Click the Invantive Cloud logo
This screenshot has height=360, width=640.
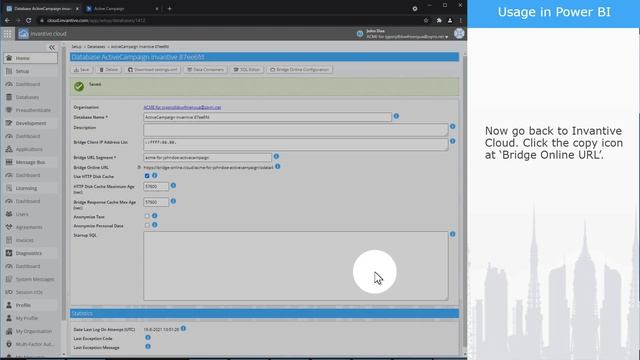(x=42, y=34)
